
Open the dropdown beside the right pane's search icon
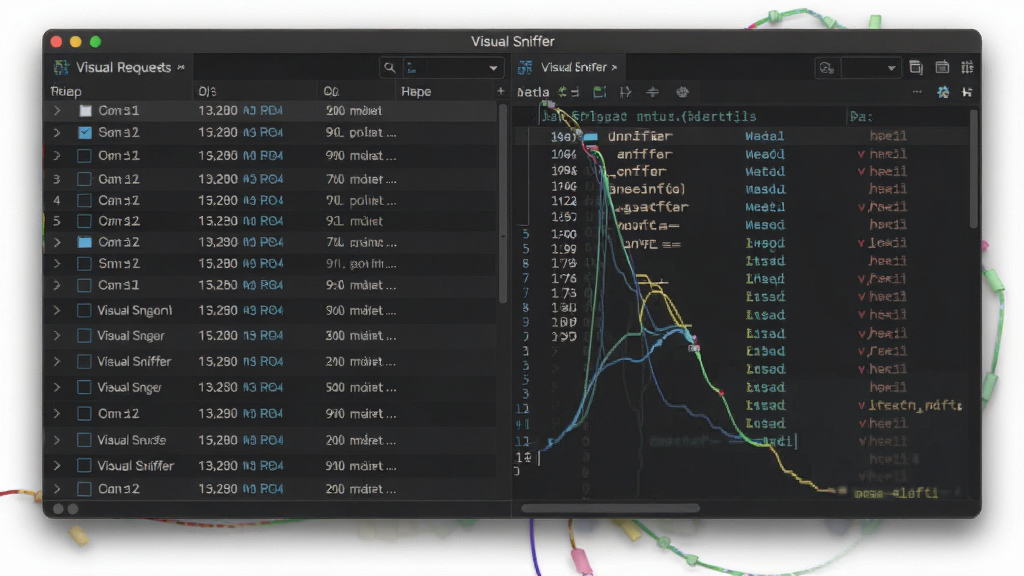[x=891, y=68]
